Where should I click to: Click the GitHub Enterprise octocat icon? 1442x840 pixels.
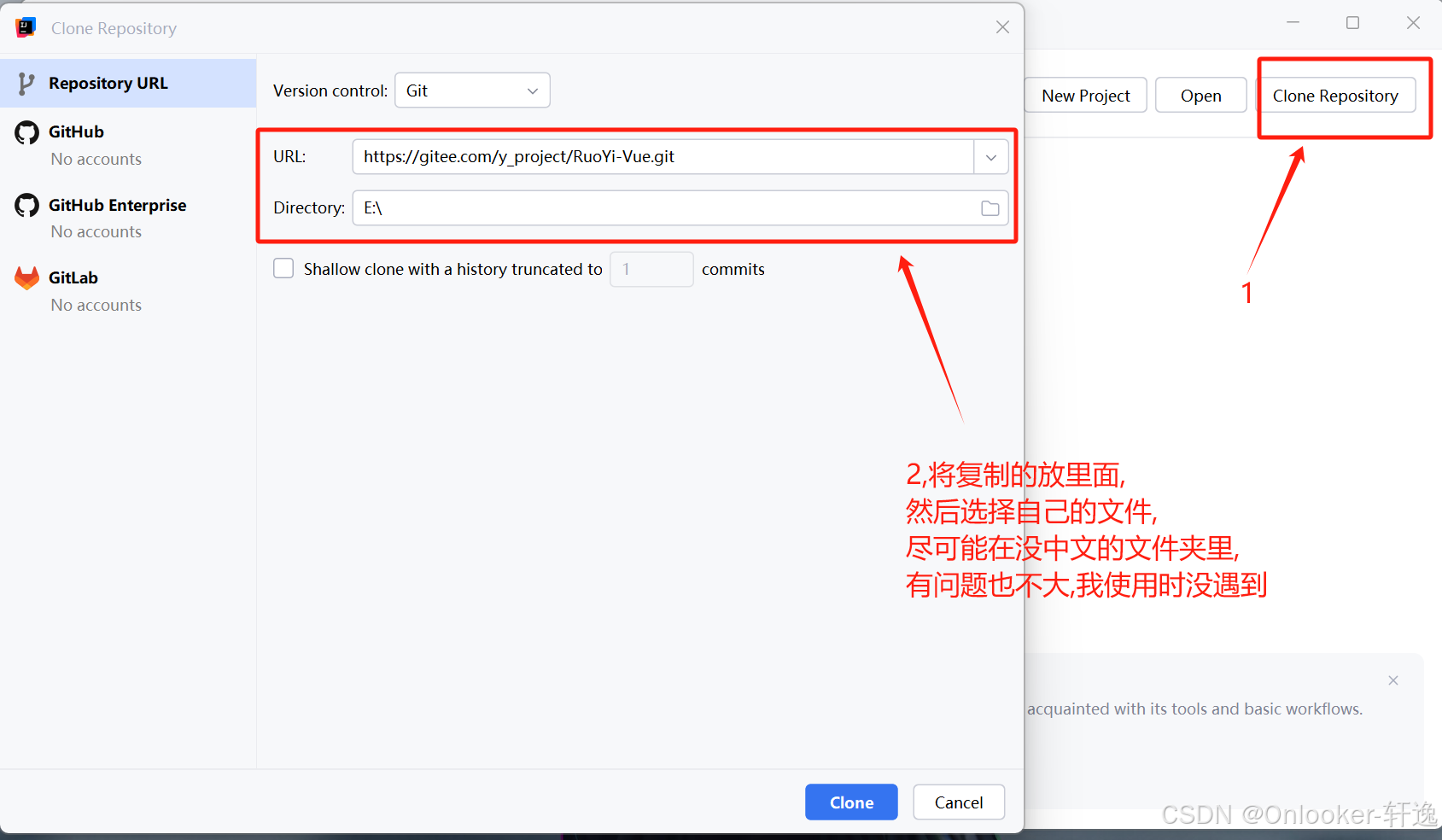point(27,205)
